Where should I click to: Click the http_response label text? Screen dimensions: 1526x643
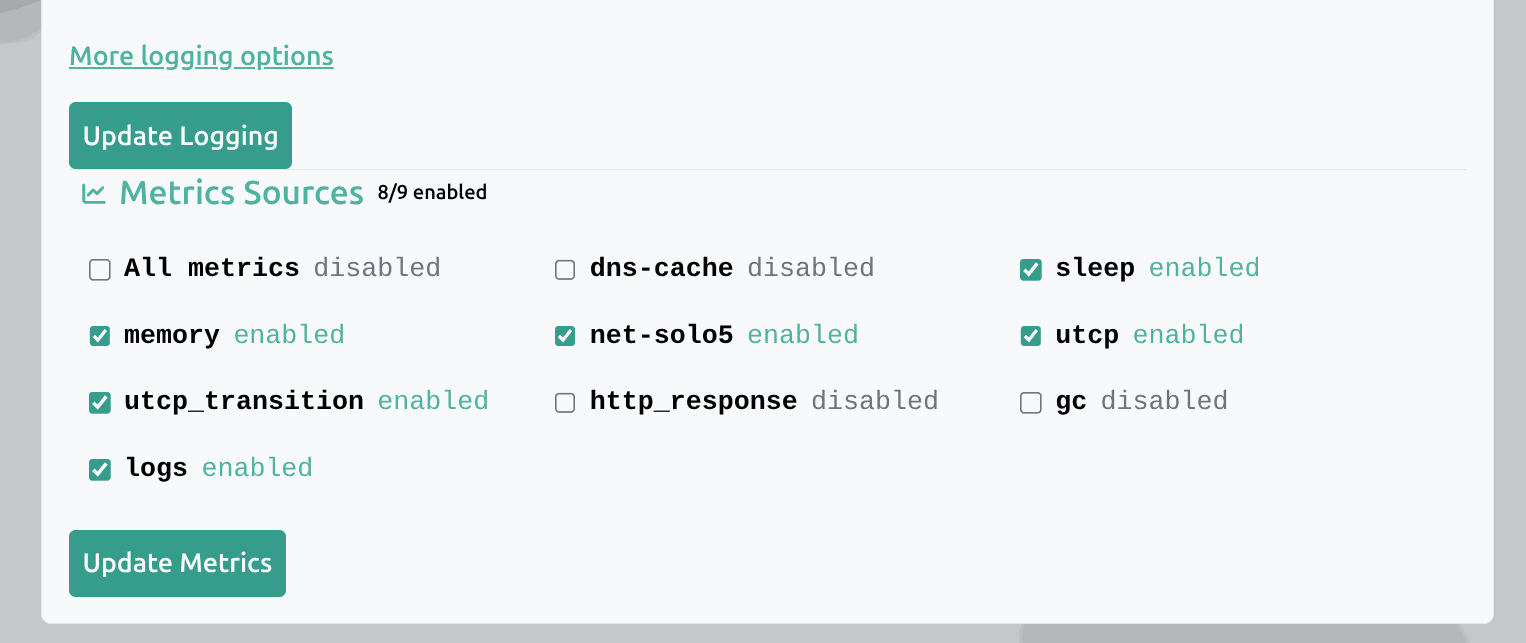(x=693, y=401)
